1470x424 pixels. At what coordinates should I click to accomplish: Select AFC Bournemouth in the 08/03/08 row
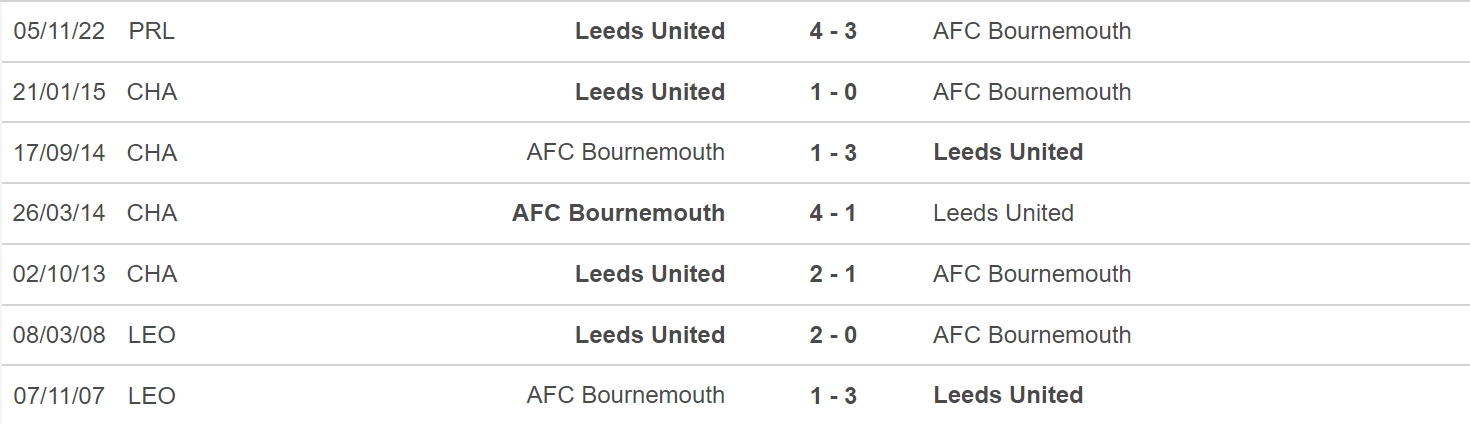[1032, 335]
